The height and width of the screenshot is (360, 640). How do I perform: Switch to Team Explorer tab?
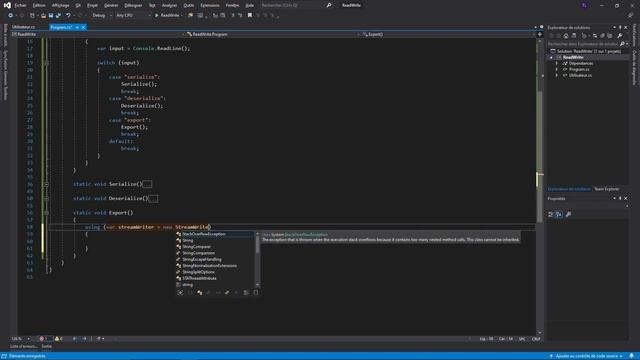click(x=607, y=189)
